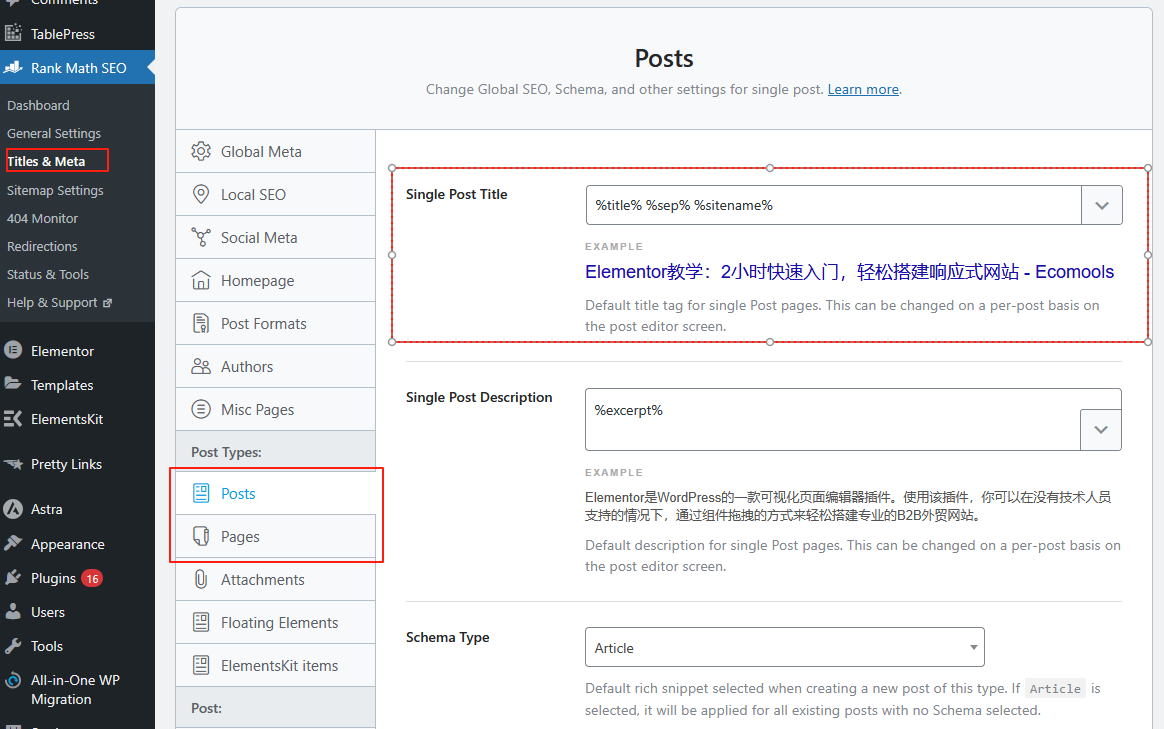Switch to the Pages post type tab
This screenshot has height=729, width=1164.
pos(240,537)
